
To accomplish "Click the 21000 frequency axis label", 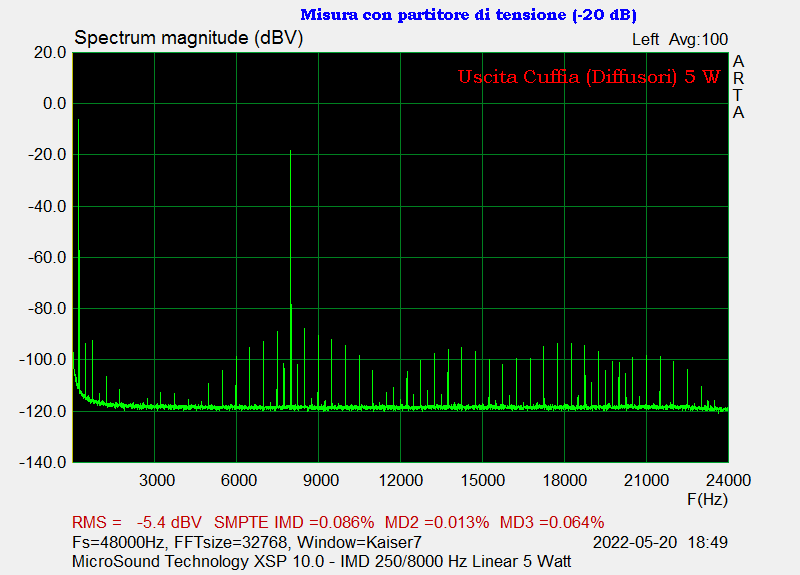I will pos(646,480).
